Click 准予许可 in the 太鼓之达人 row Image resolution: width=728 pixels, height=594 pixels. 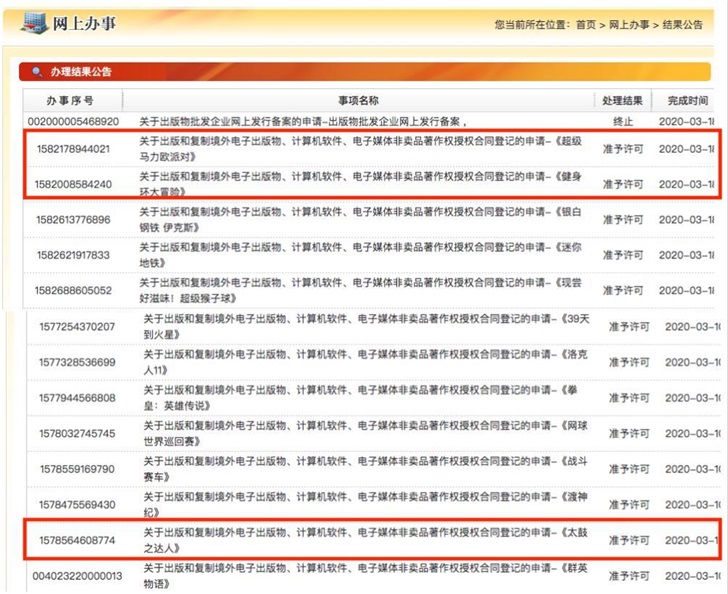point(629,540)
